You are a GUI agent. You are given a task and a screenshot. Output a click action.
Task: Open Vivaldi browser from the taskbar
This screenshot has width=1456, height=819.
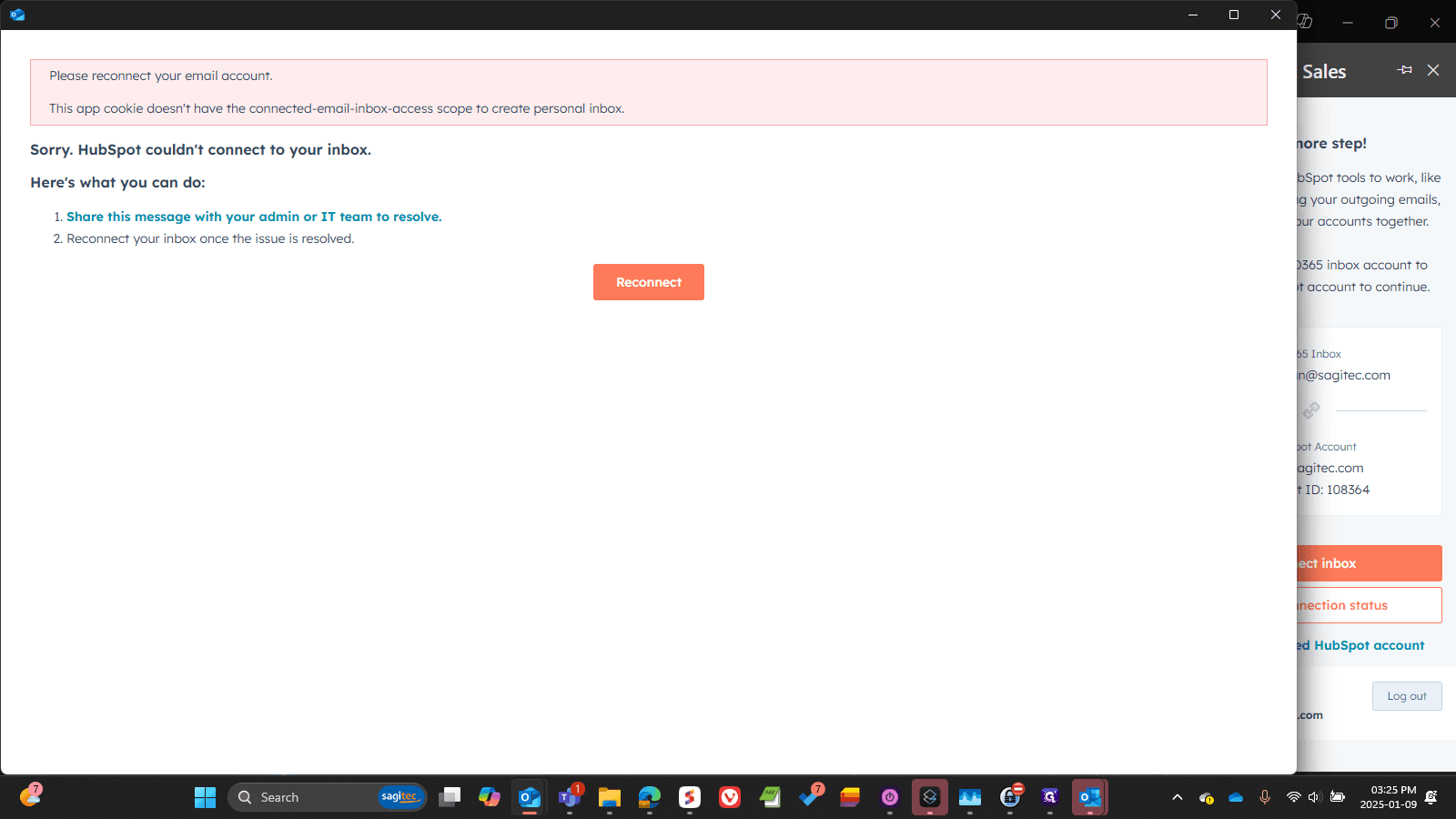pyautogui.click(x=730, y=797)
